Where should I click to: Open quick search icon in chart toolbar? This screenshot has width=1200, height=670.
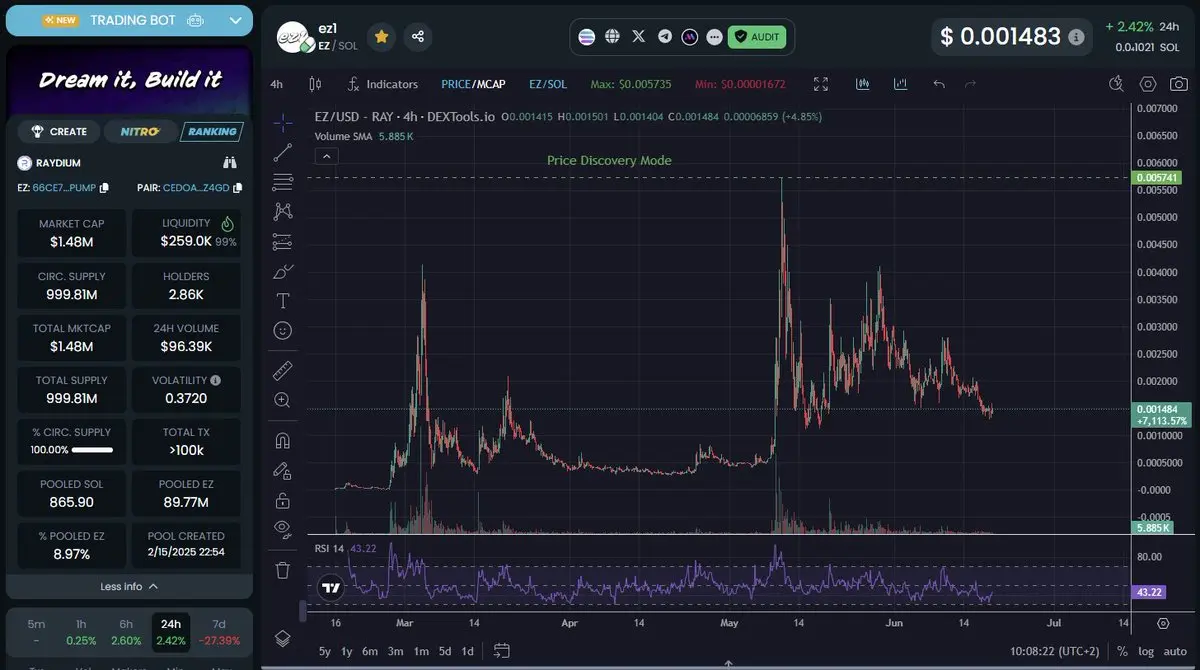[x=1117, y=84]
